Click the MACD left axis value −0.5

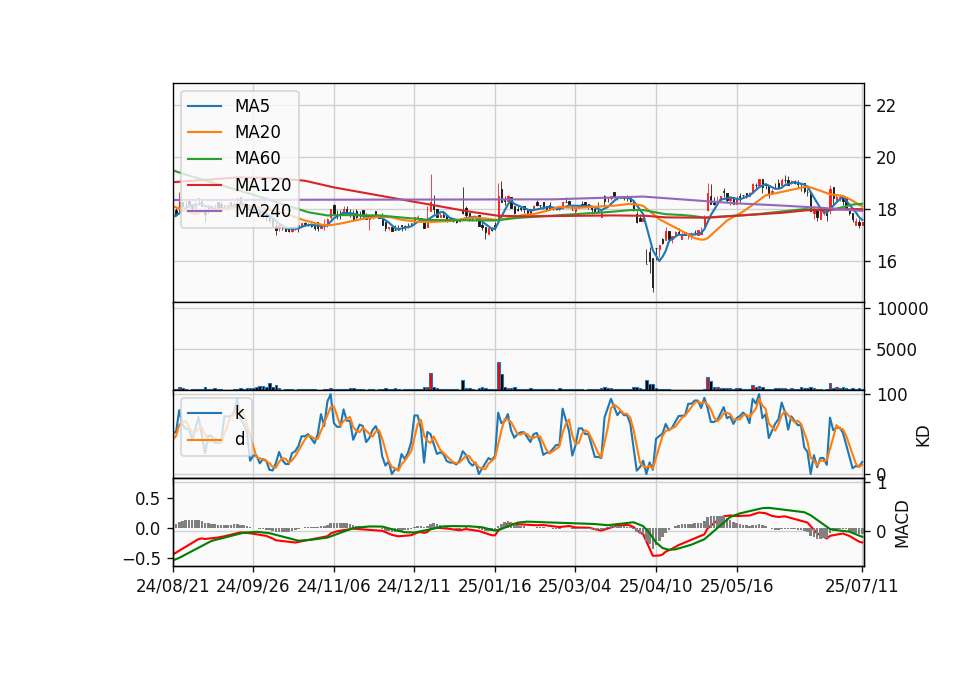coord(141,559)
